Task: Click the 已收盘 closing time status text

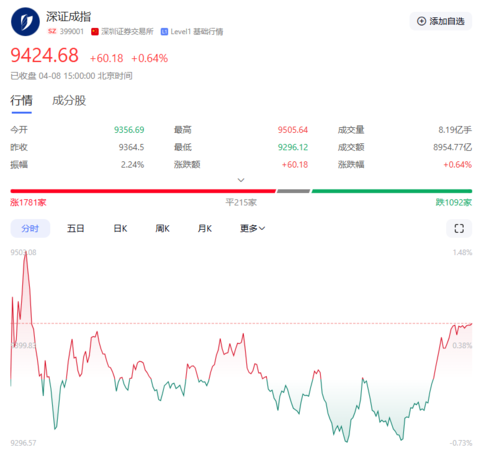Action: tap(71, 76)
